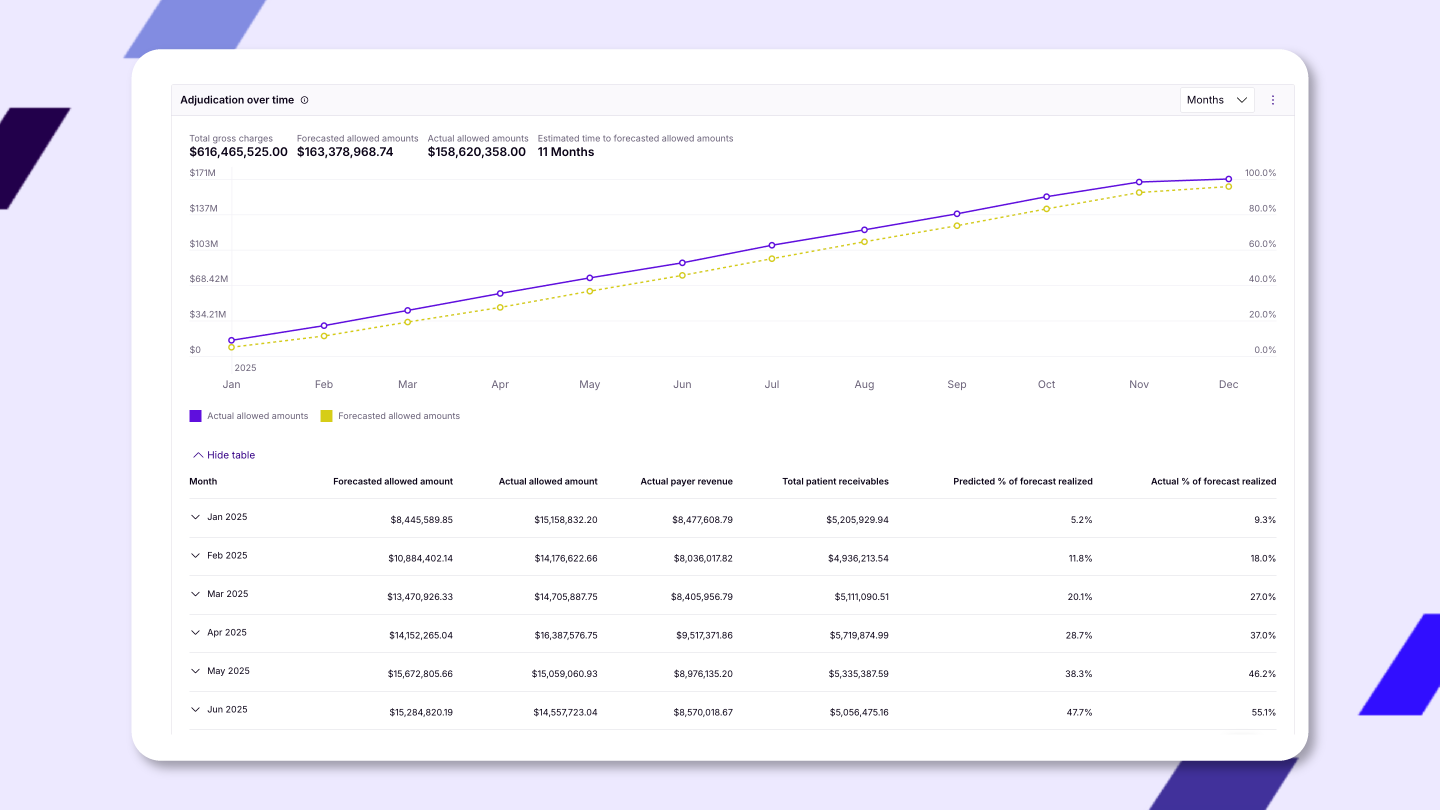Viewport: 1440px width, 810px height.
Task: Expand the May 2025 row chevron
Action: pos(195,671)
